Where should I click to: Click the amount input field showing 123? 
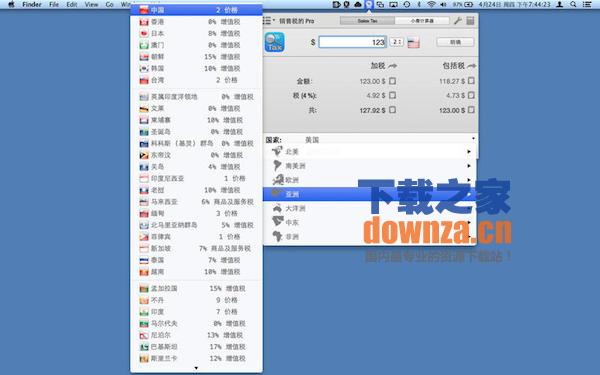[352, 42]
